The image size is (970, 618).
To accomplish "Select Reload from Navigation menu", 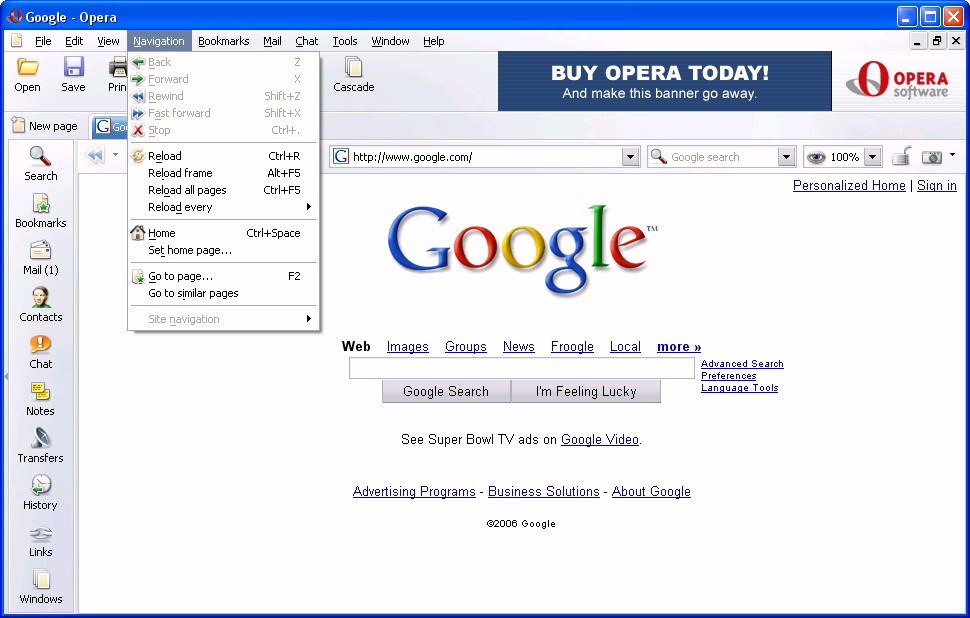I will tap(223, 156).
